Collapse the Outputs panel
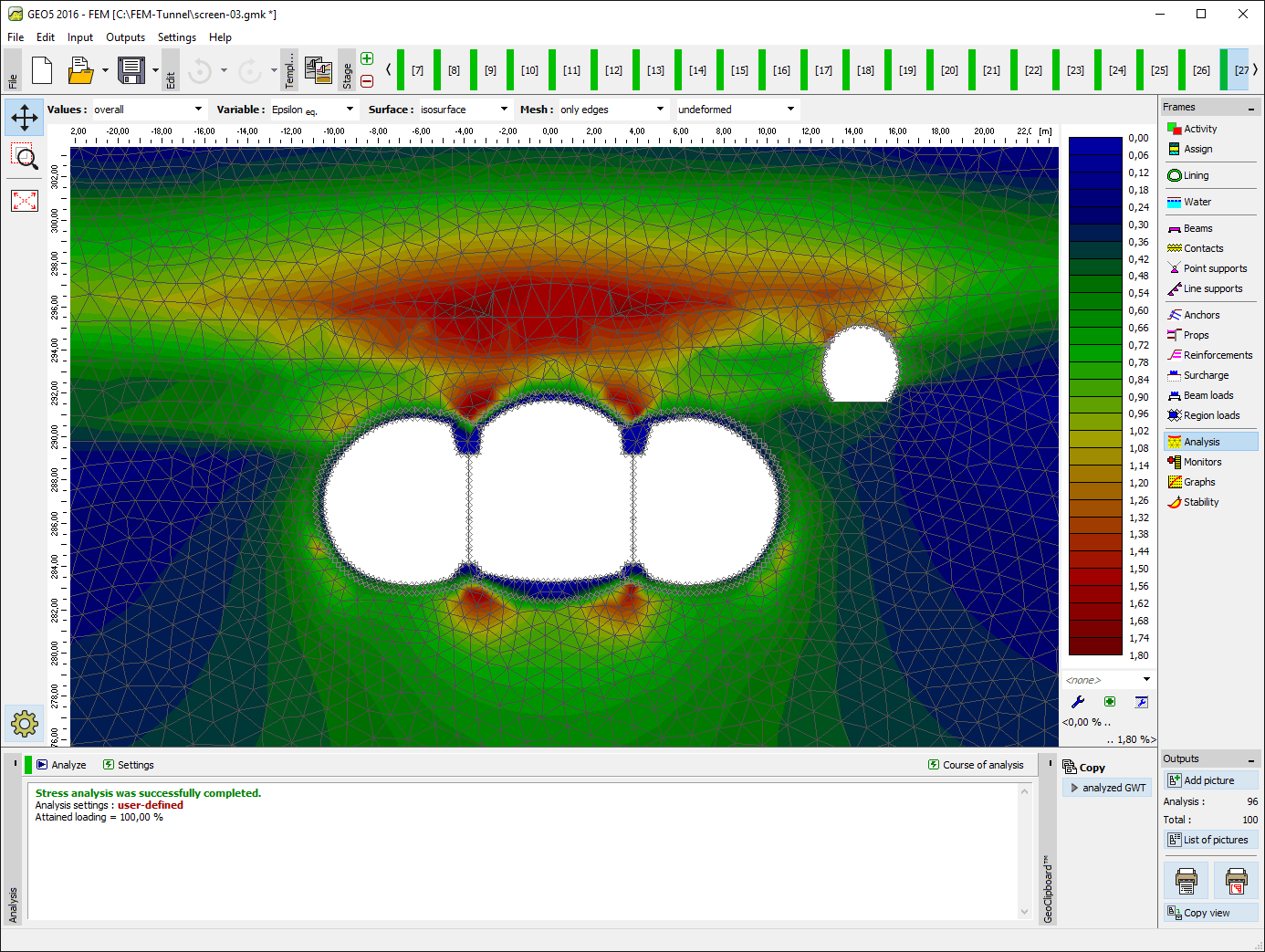 pos(1250,760)
